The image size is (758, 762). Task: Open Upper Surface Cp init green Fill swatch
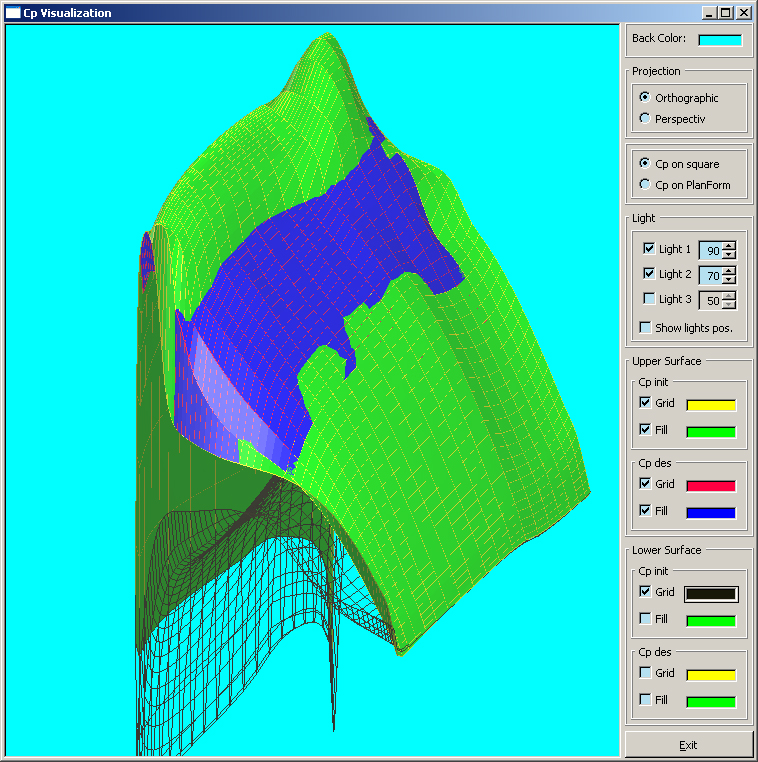[x=711, y=432]
